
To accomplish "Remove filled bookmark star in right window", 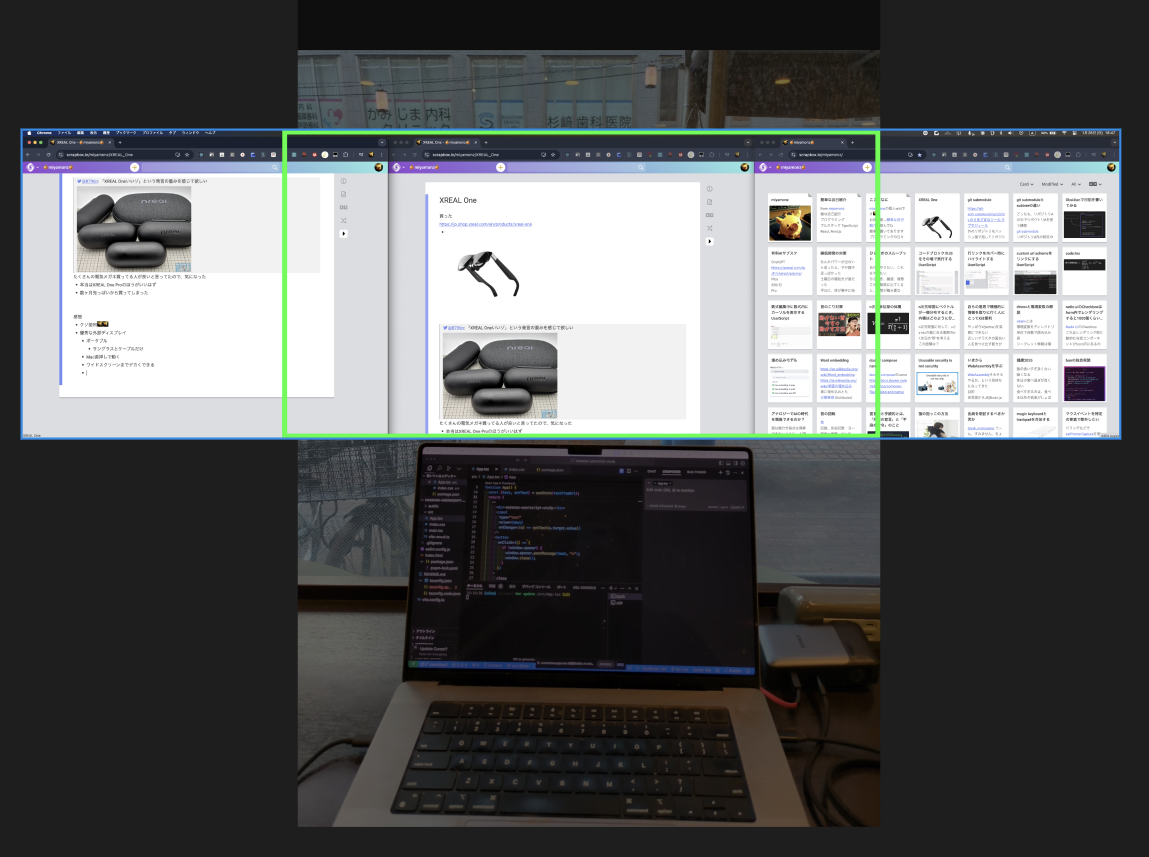I will pos(920,155).
